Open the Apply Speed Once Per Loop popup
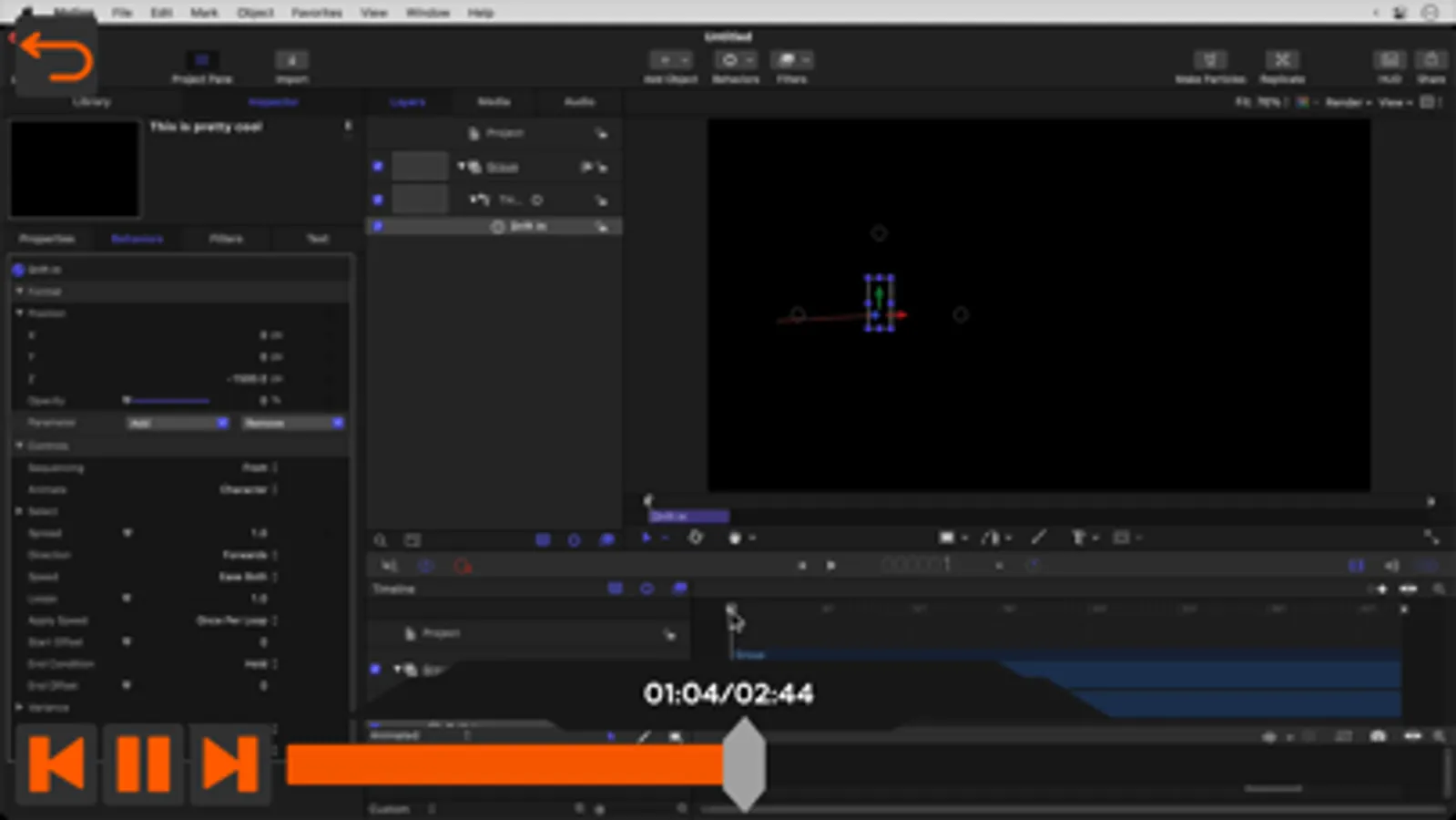1456x820 pixels. tap(237, 620)
